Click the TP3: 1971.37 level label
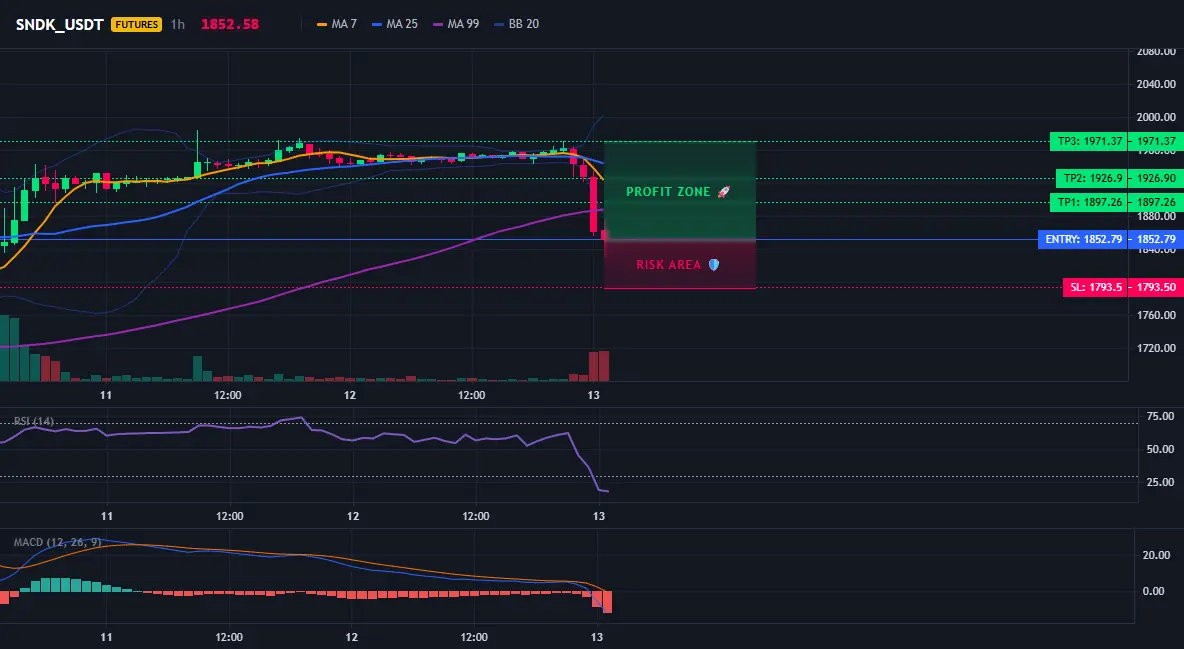 (x=1089, y=141)
